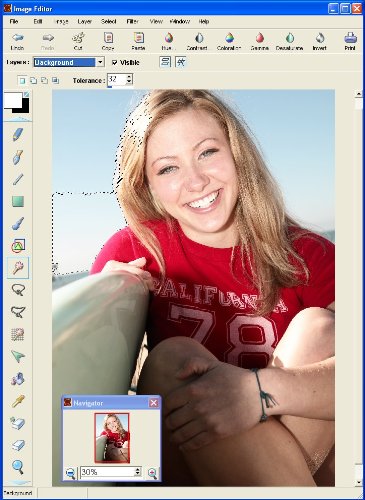Choose the add to selection mode

click(x=33, y=80)
